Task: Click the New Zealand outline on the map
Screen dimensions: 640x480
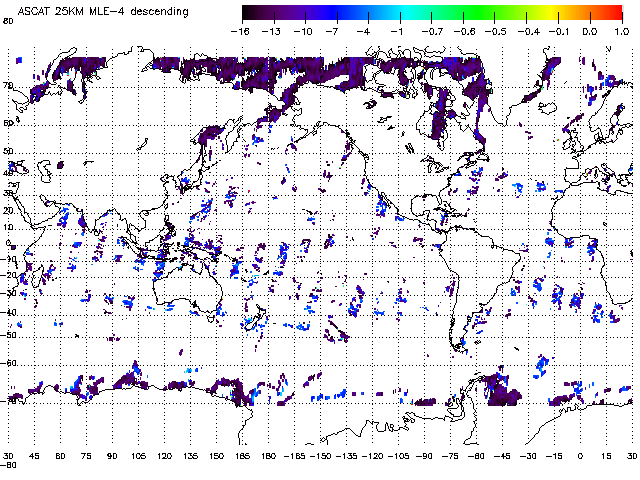Action: pos(255,318)
